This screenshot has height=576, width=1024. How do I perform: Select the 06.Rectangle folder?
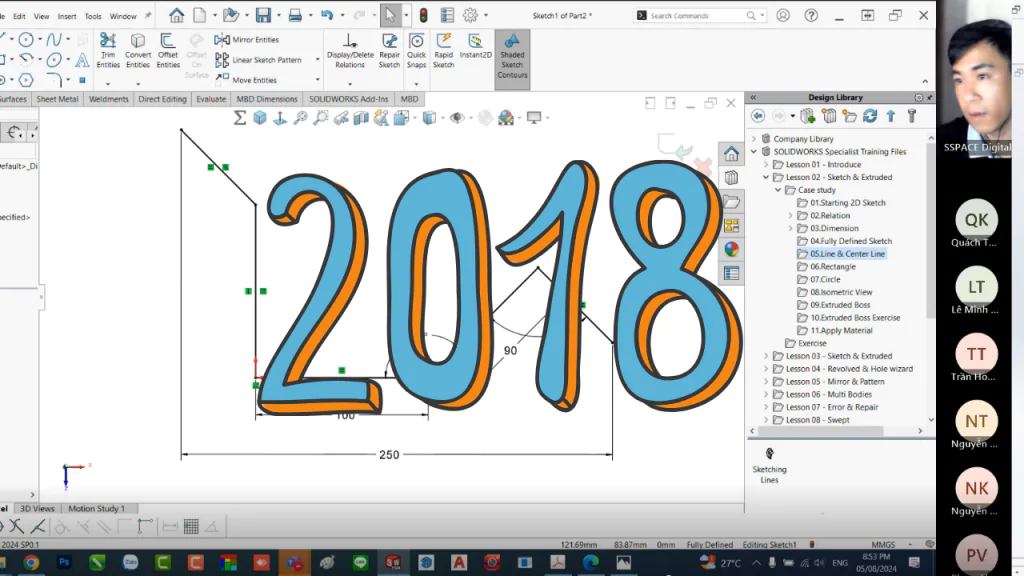[x=833, y=266]
